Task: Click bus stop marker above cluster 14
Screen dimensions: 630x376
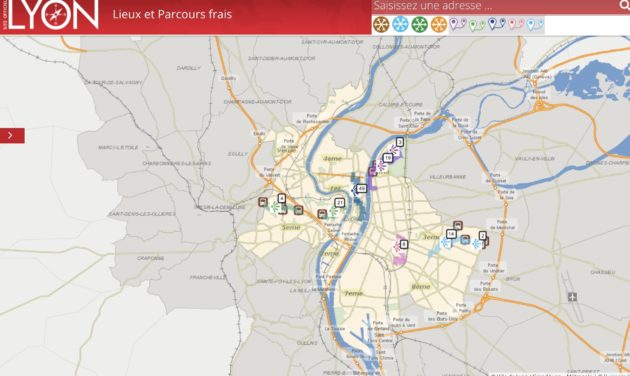Action: tap(458, 225)
